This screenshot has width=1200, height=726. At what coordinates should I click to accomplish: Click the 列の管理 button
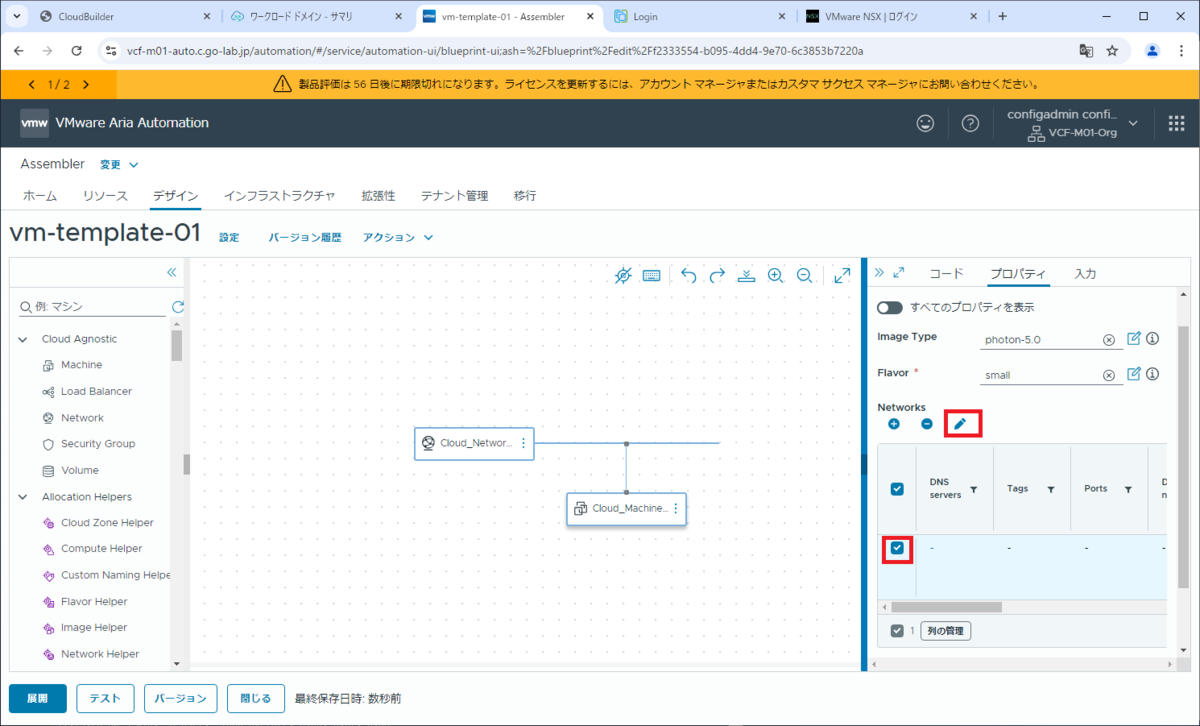[945, 631]
